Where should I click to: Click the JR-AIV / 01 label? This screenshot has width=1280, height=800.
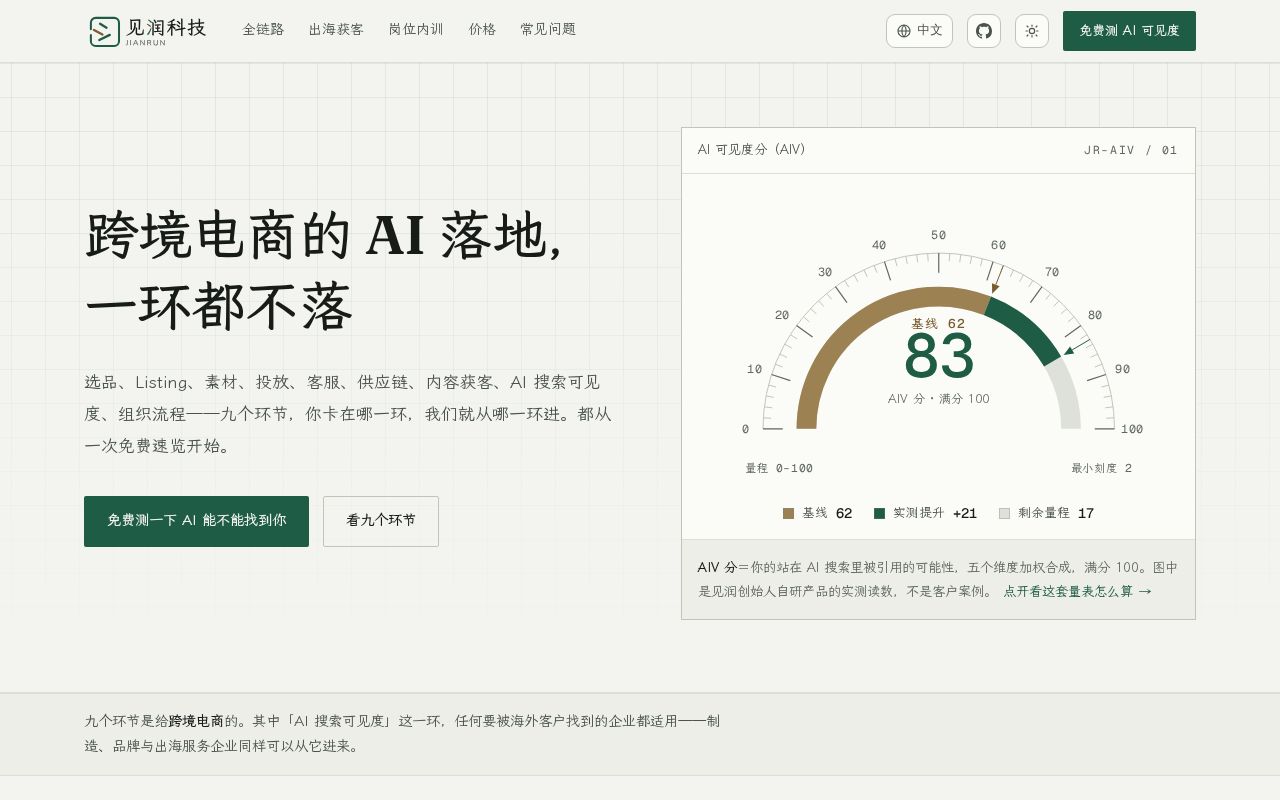(1131, 150)
